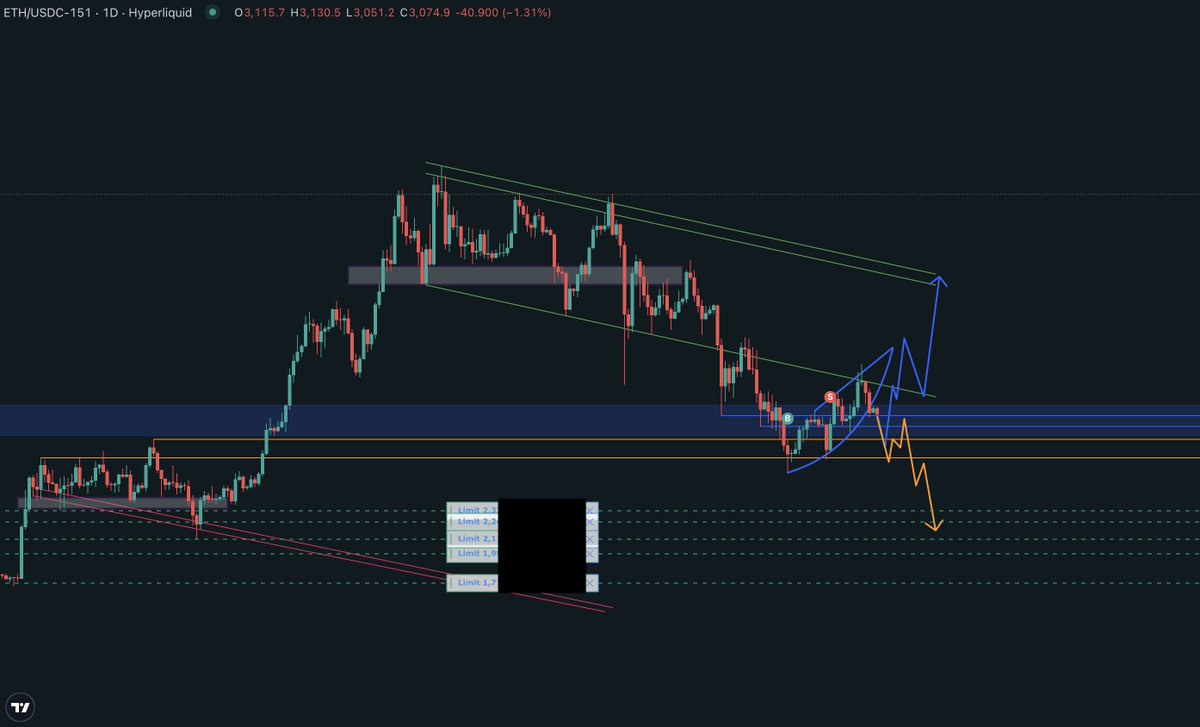This screenshot has width=1200, height=727.
Task: Click the change value -40.900 (-1.31%)
Action: 503,12
